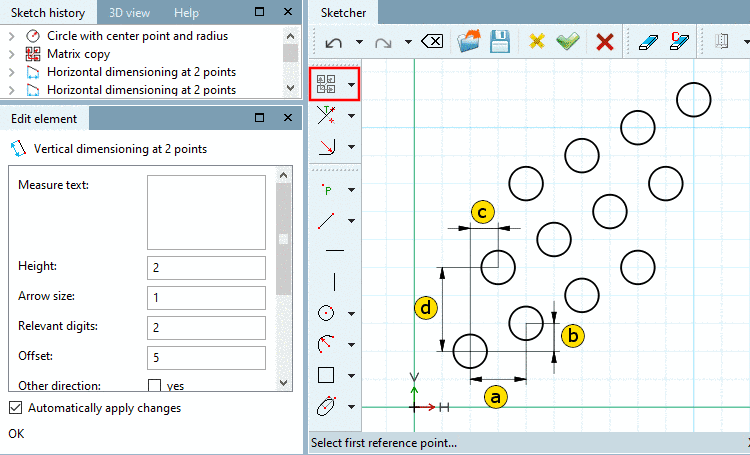
Task: Open line tool dropdown arrow
Action: click(x=352, y=221)
